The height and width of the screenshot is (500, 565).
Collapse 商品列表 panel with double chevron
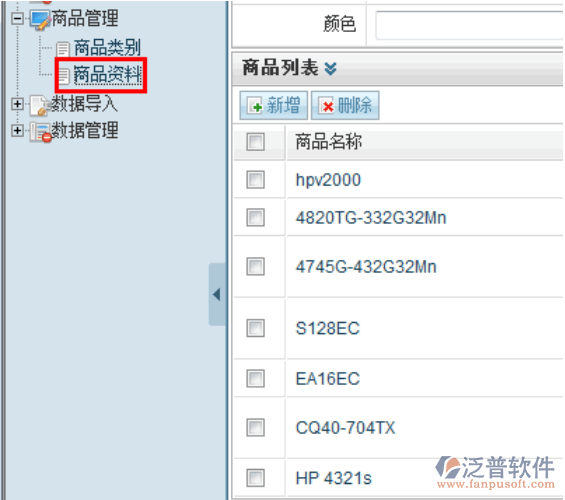click(x=330, y=68)
